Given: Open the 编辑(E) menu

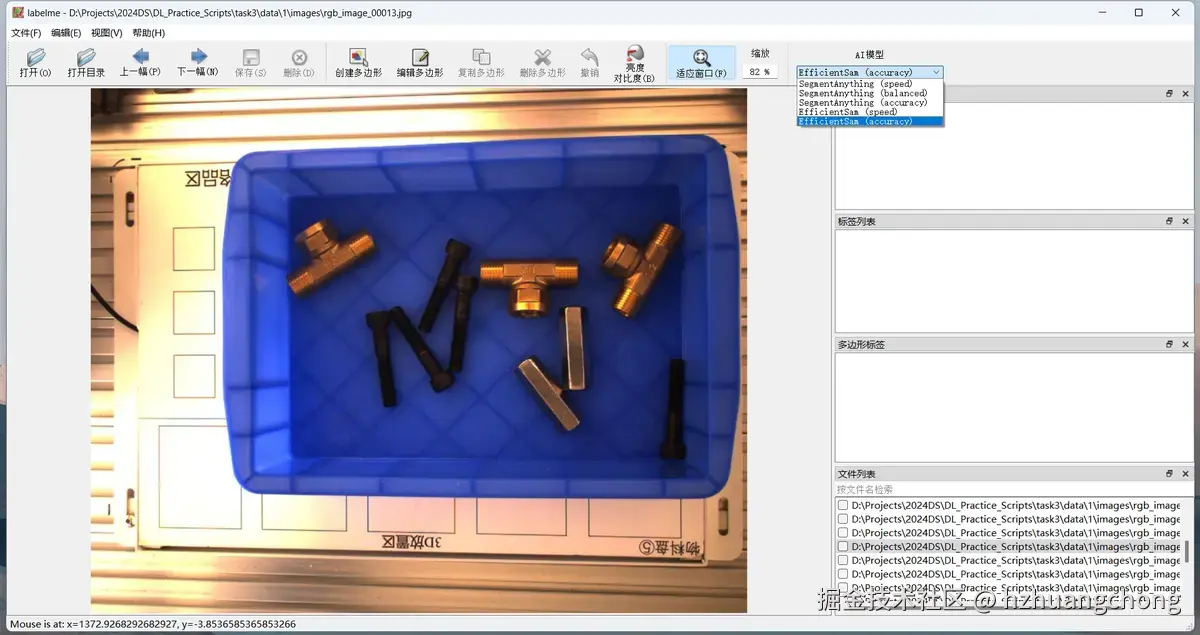Looking at the screenshot, I should coord(66,33).
